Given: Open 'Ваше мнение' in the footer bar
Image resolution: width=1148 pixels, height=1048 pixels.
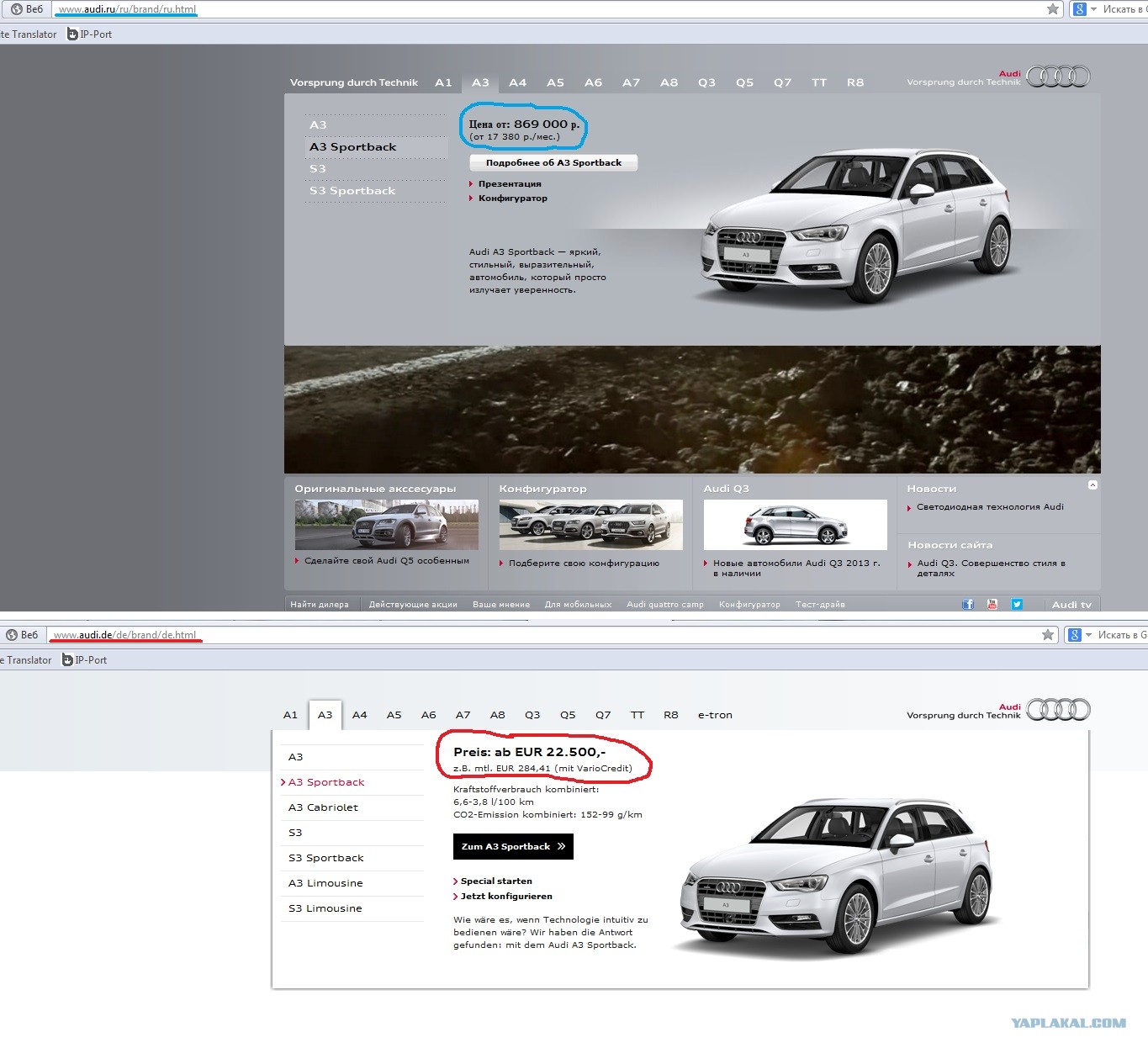Looking at the screenshot, I should pos(501,605).
